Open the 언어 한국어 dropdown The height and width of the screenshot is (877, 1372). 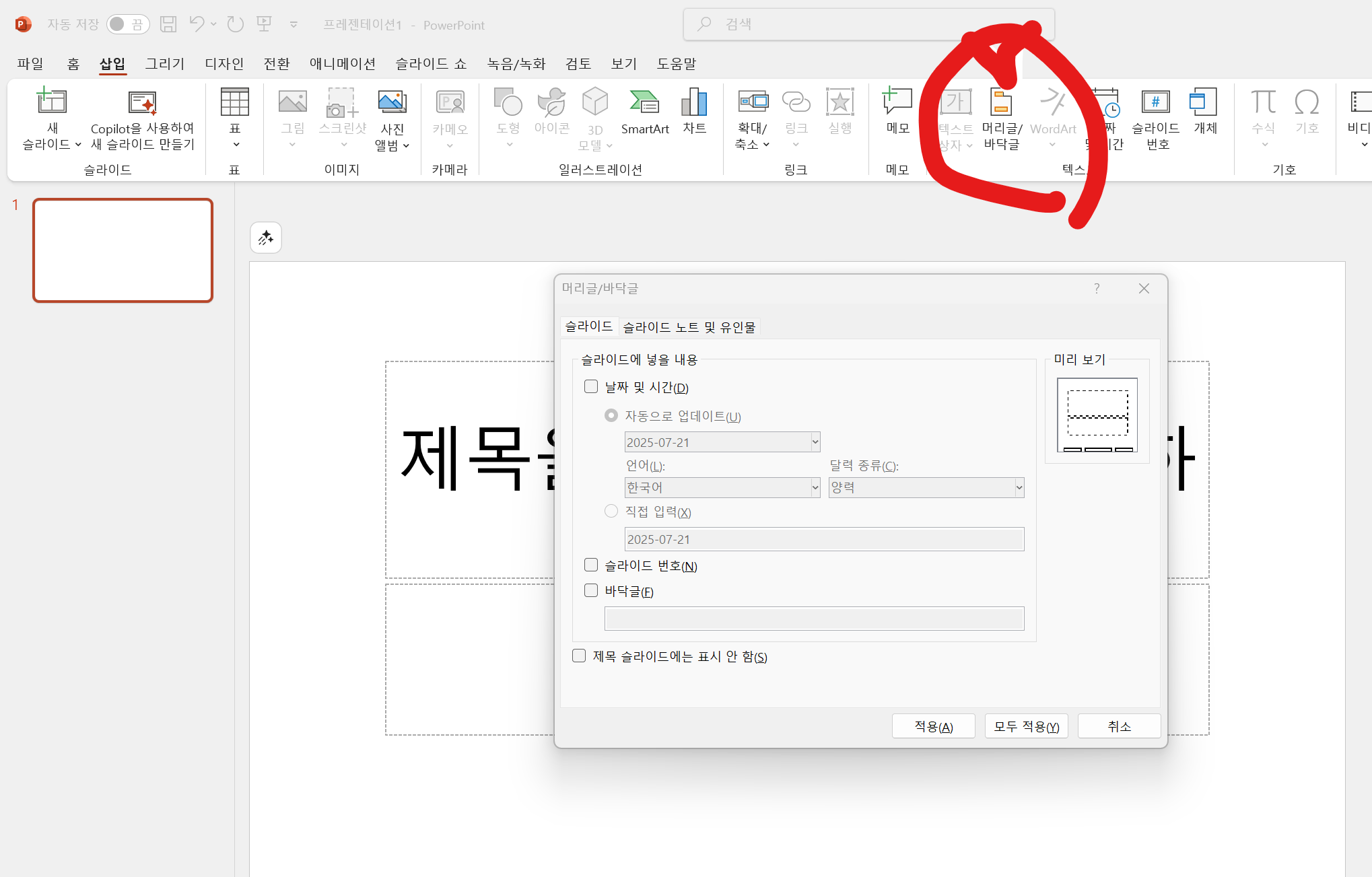(x=722, y=487)
